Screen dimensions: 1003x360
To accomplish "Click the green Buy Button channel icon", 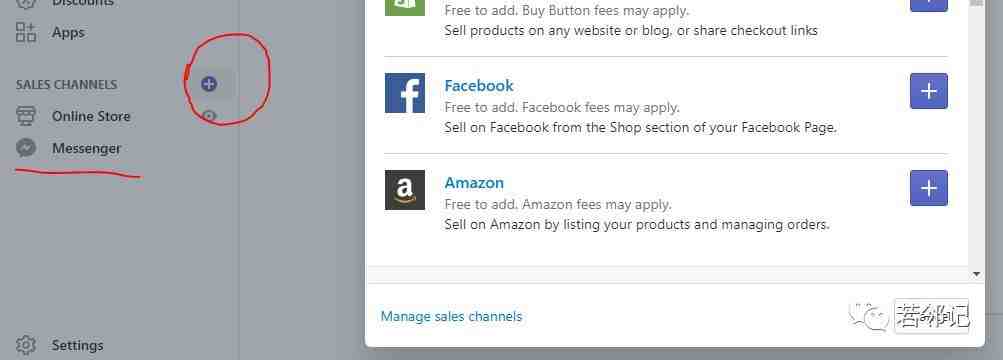I will [405, 6].
